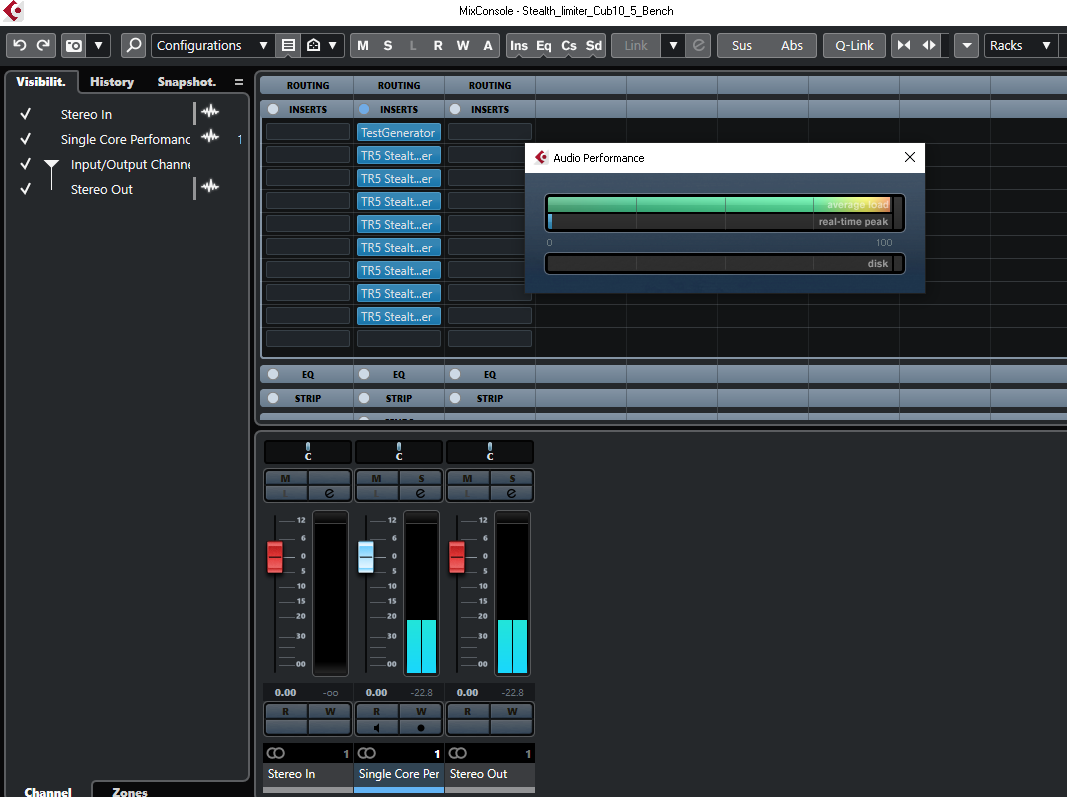Toggle global Solo S in toolbar
Viewport: 1067px width, 797px height.
click(388, 46)
